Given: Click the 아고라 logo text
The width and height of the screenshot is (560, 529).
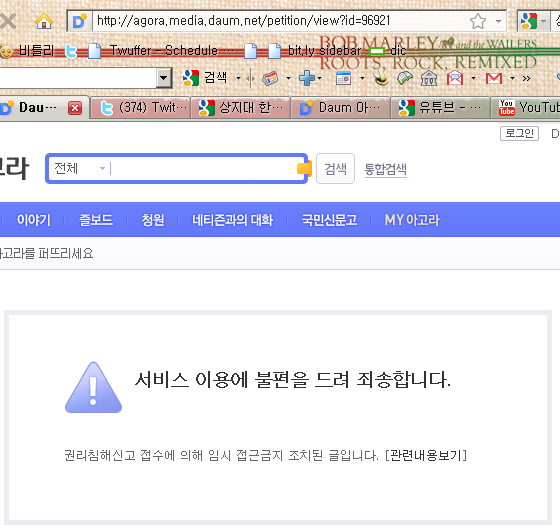Looking at the screenshot, I should click(14, 168).
